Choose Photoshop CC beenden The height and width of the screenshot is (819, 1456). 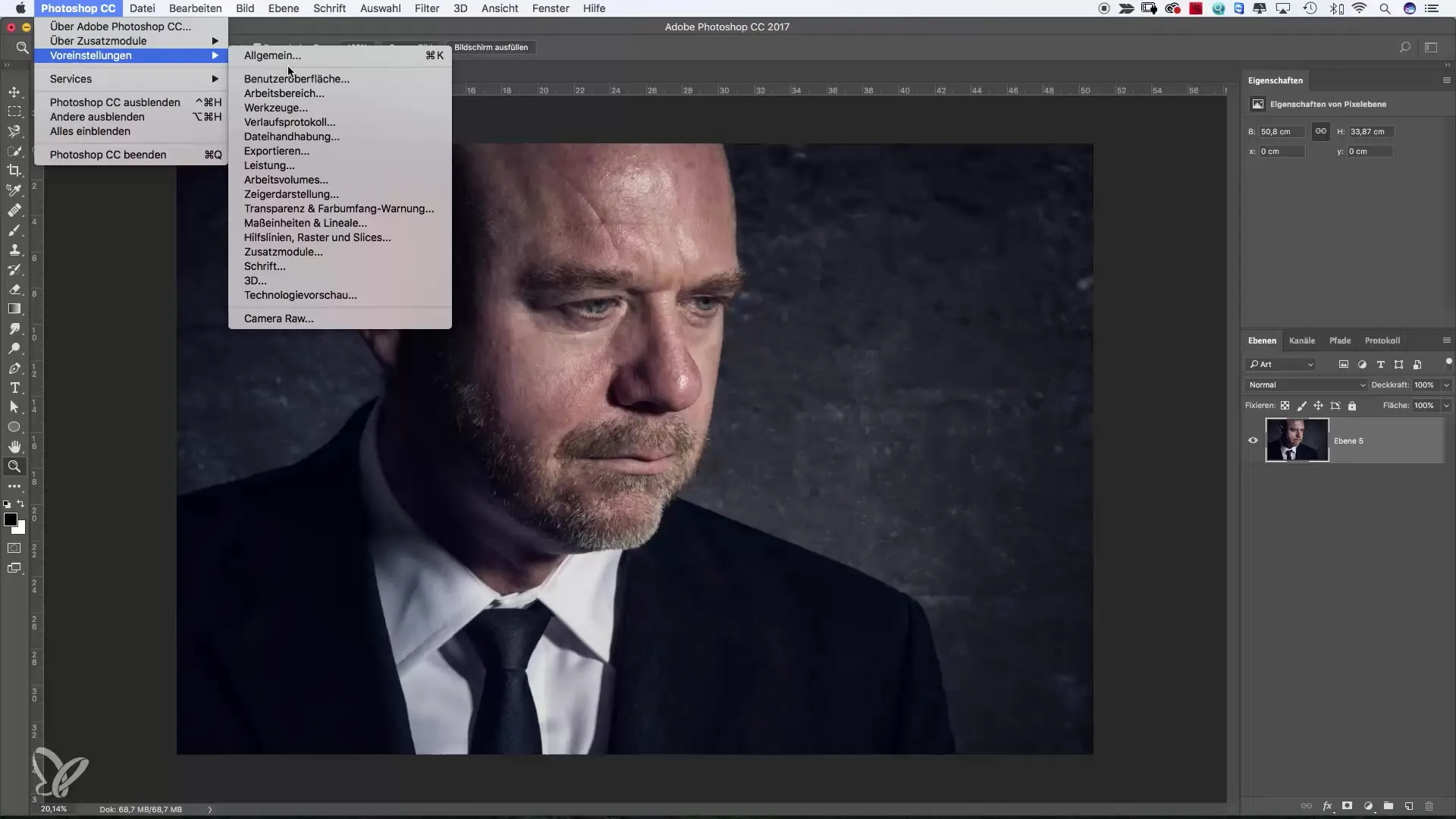coord(130,155)
